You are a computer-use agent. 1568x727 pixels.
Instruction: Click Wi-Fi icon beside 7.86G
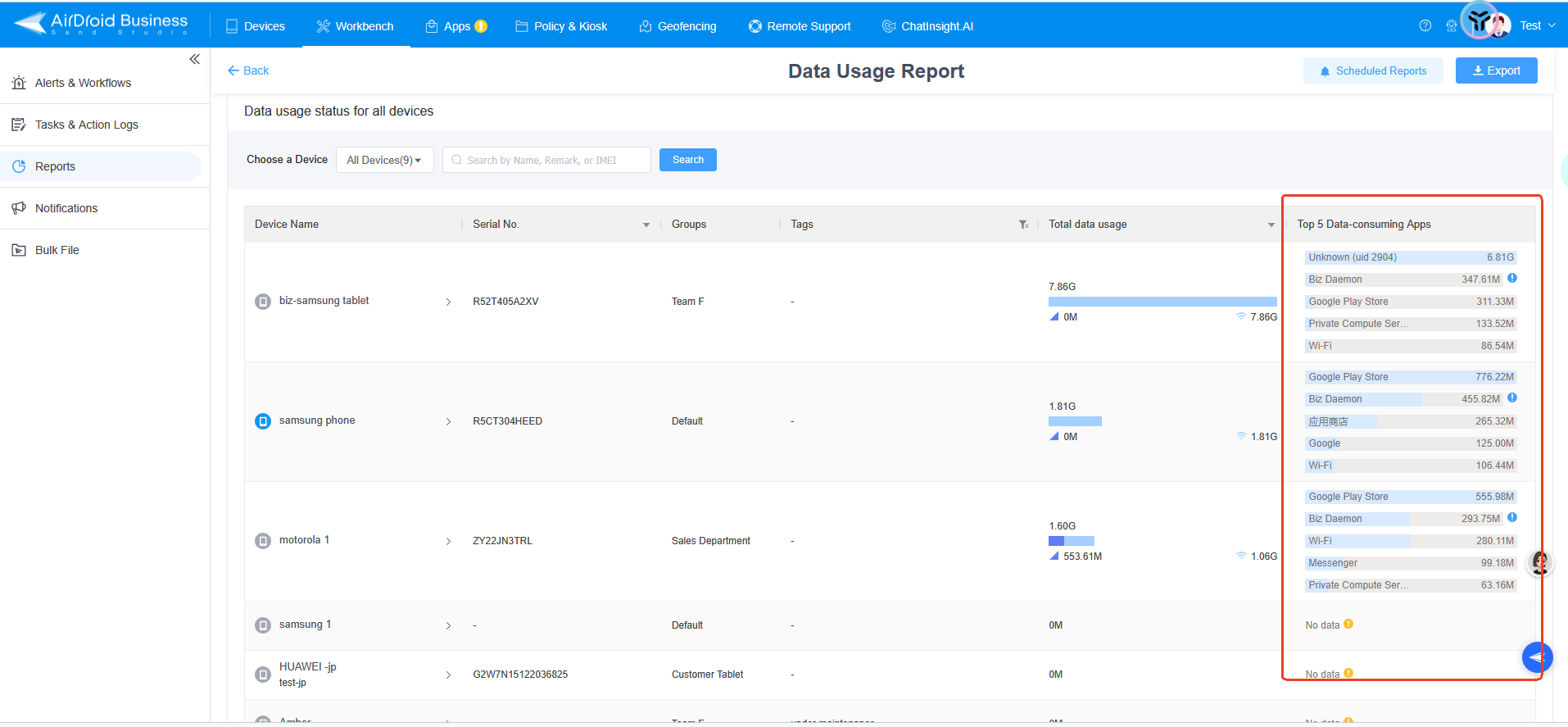pos(1241,316)
